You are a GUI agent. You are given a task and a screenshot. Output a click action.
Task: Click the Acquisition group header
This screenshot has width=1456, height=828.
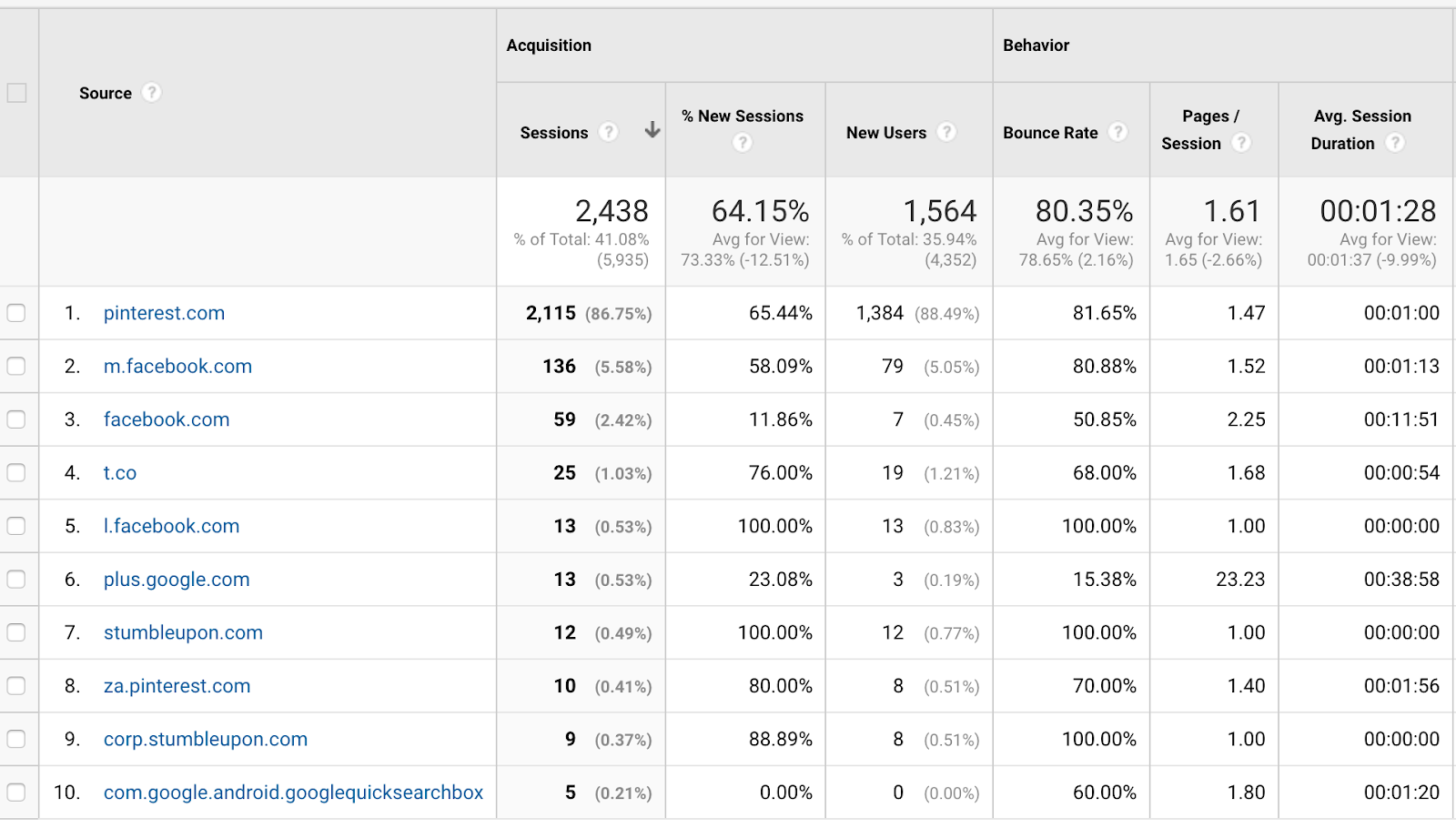click(549, 45)
